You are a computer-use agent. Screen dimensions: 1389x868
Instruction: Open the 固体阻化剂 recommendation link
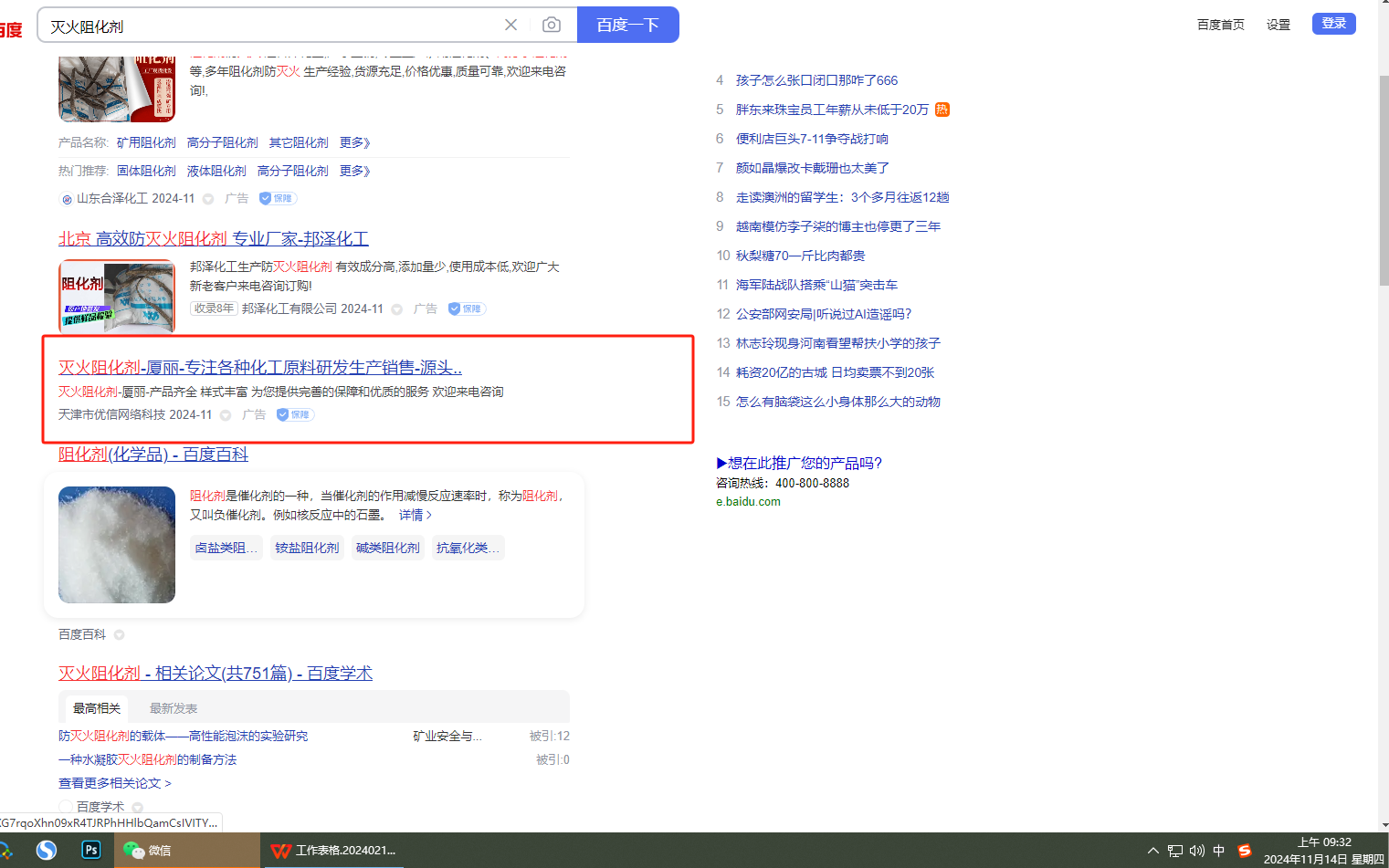point(146,171)
